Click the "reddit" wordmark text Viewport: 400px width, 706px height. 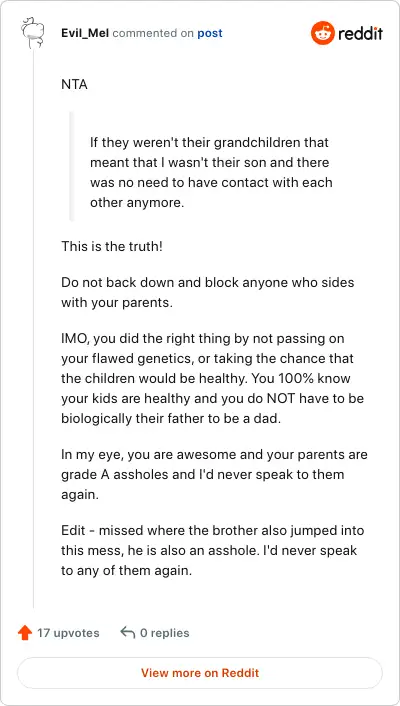point(360,33)
